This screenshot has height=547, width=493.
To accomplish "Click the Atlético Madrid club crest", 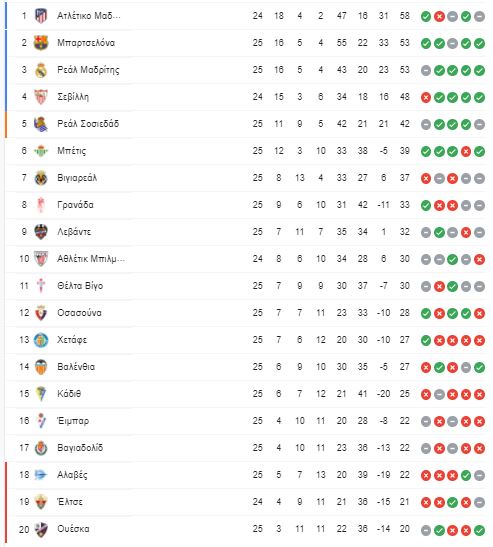I will tap(41, 16).
